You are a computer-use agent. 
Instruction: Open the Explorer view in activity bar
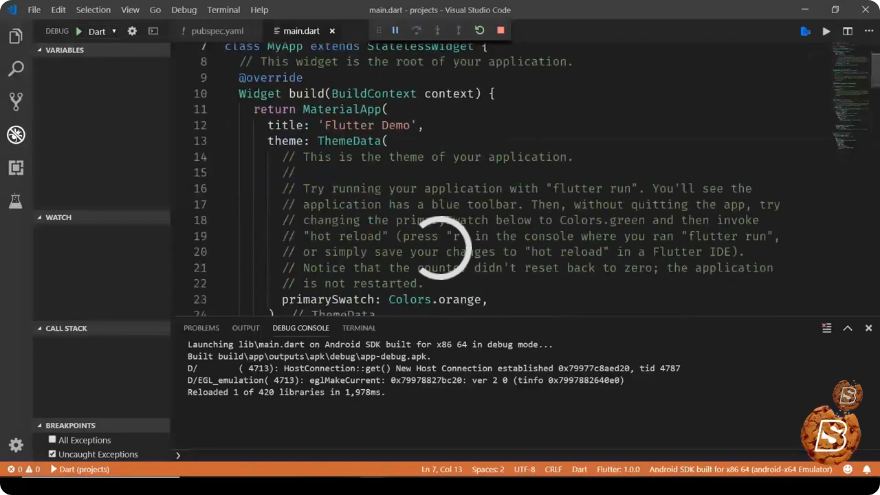point(16,36)
